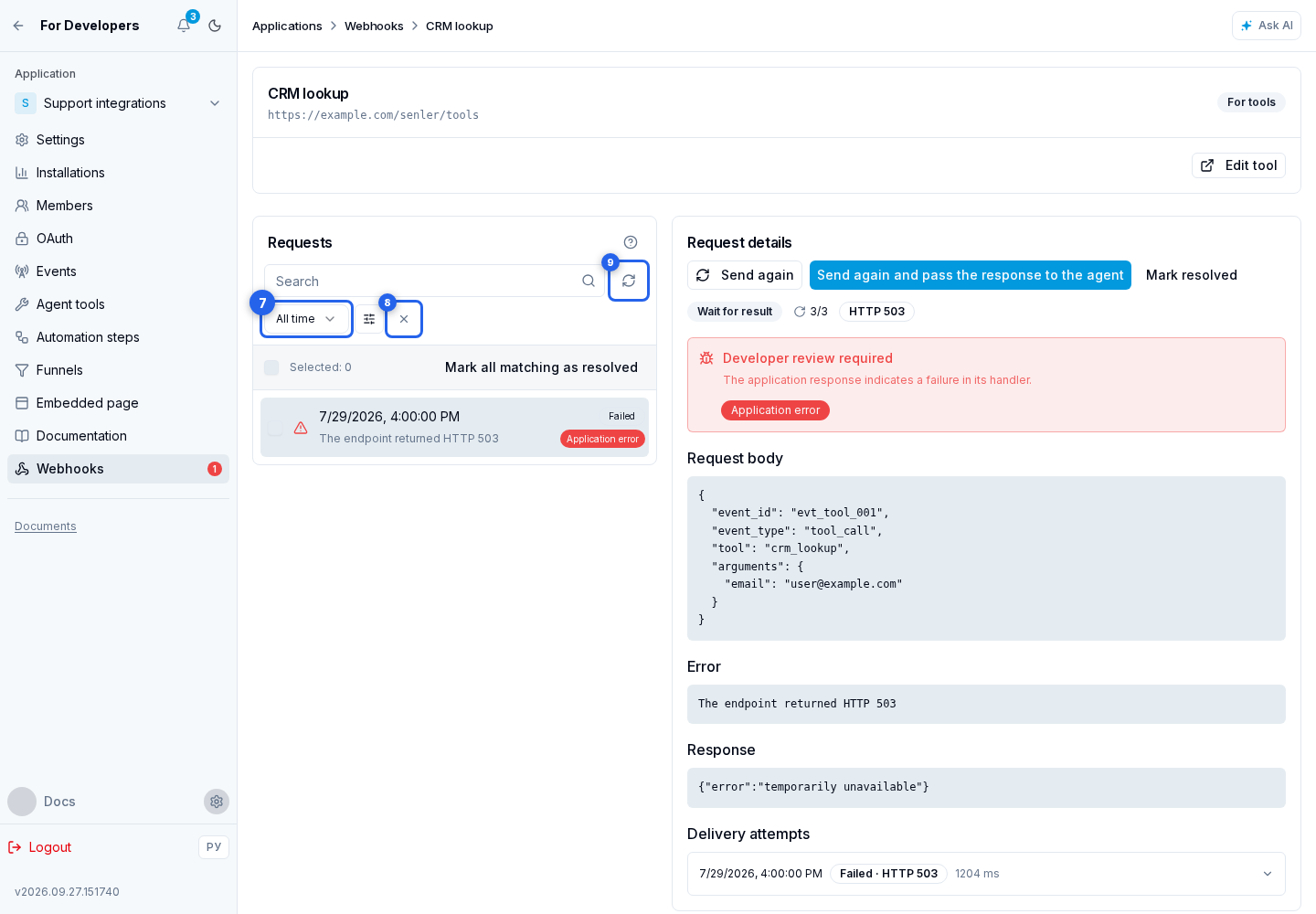Select the Webhooks sidebar item
Viewport: 1316px width, 914px height.
[118, 469]
